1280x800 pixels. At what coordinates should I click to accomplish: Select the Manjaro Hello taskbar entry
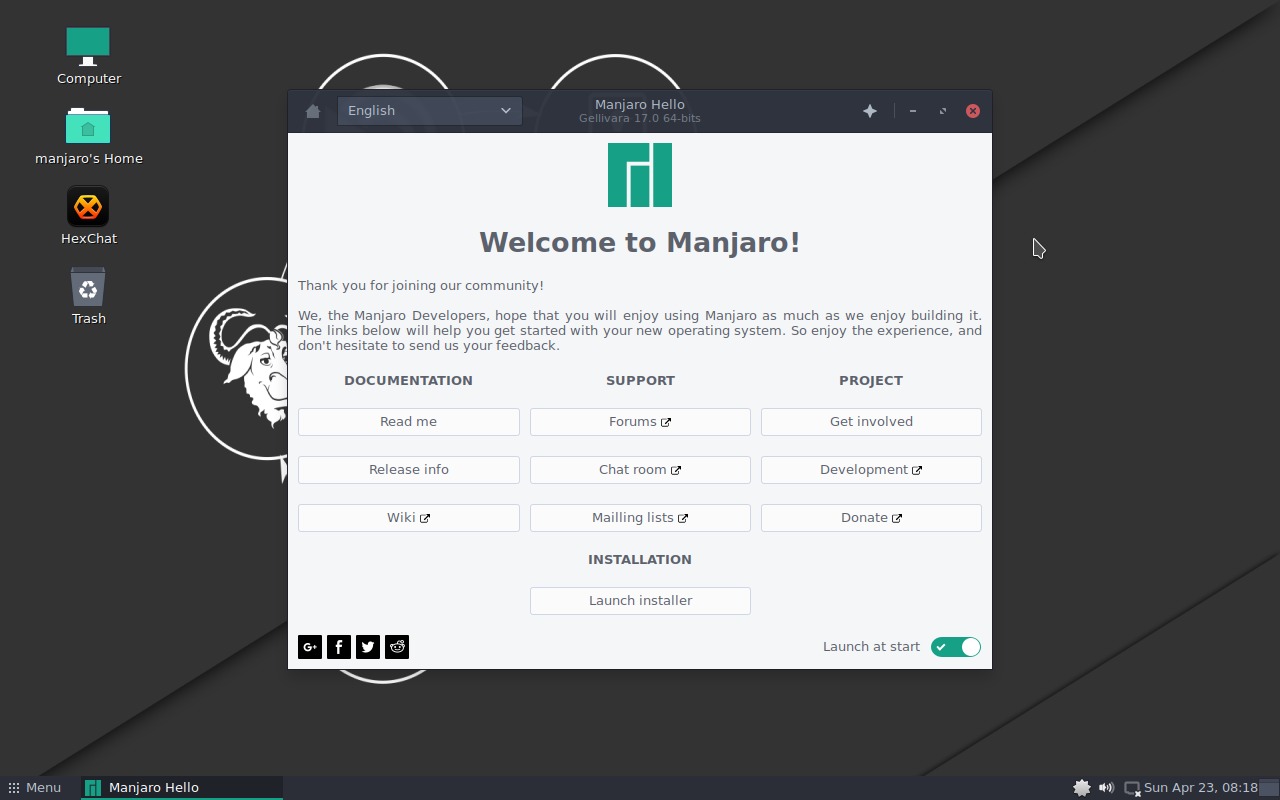click(155, 787)
